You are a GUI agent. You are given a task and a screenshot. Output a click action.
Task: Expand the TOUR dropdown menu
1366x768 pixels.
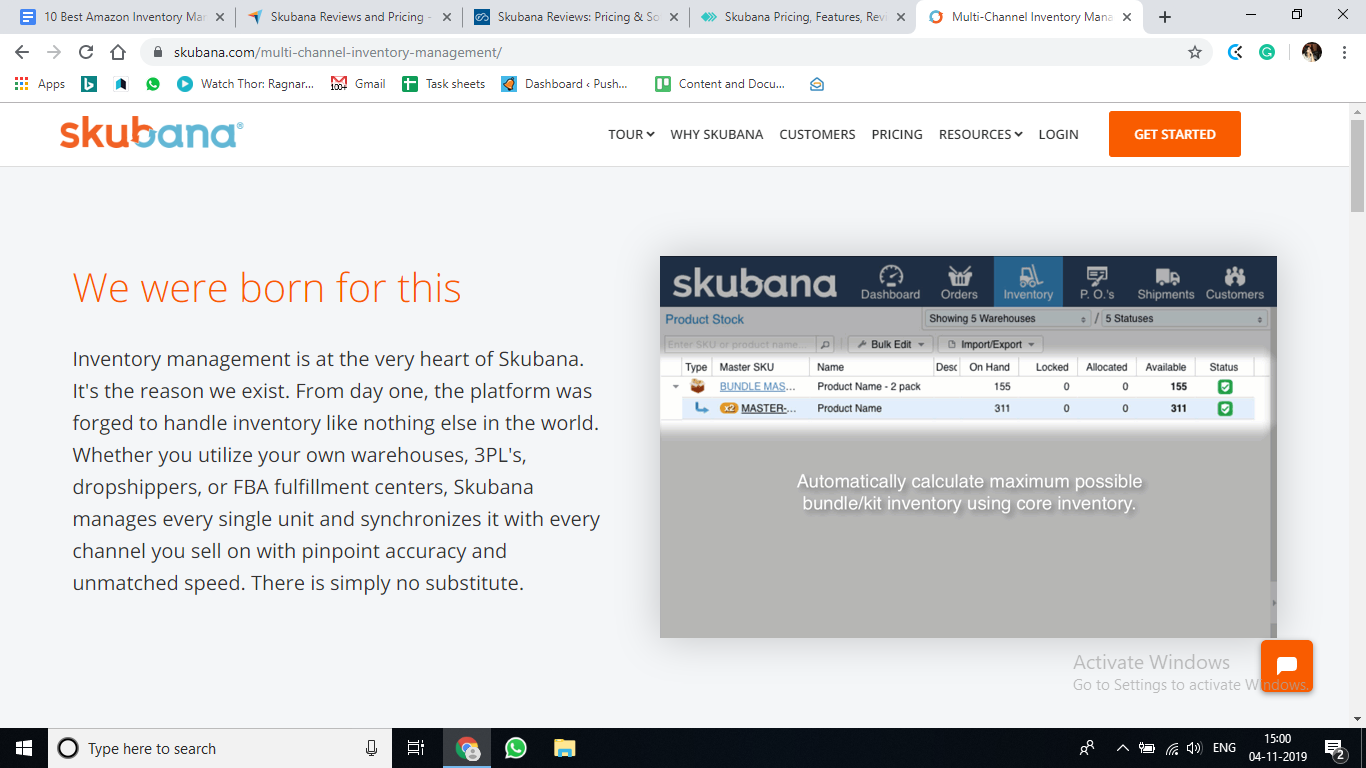(631, 134)
